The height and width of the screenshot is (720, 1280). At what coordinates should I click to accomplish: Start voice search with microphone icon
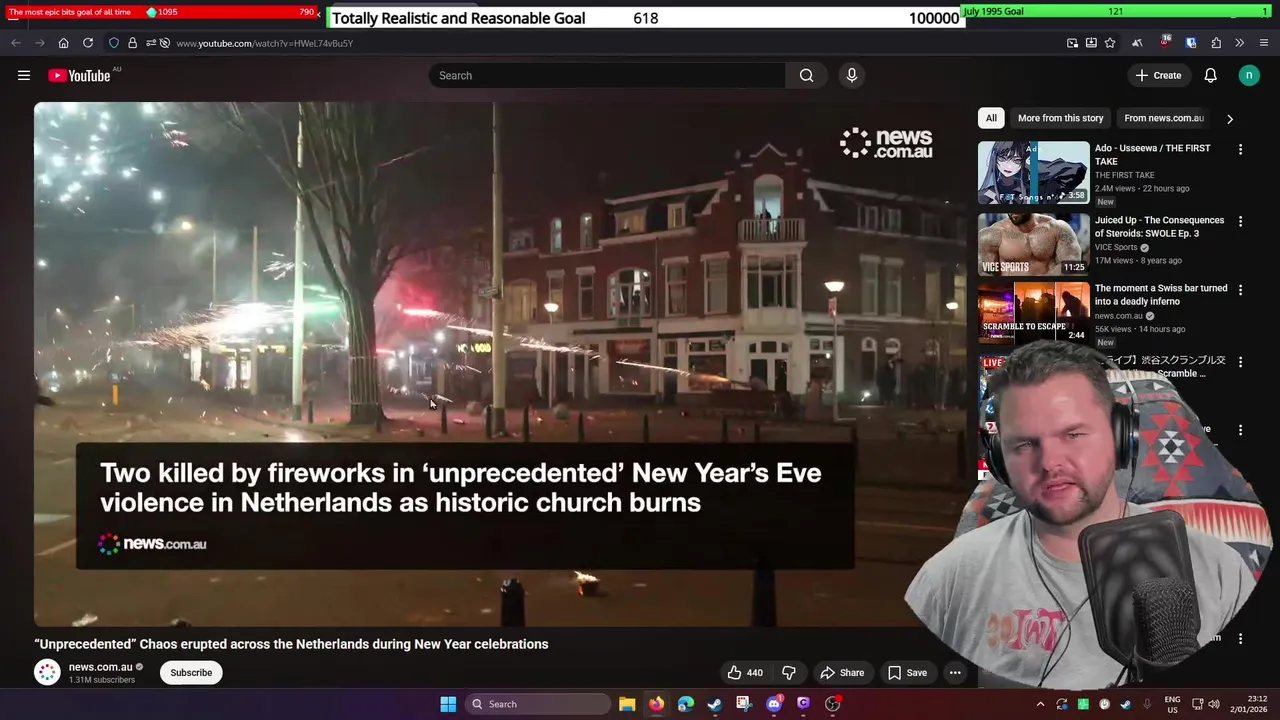click(x=852, y=75)
